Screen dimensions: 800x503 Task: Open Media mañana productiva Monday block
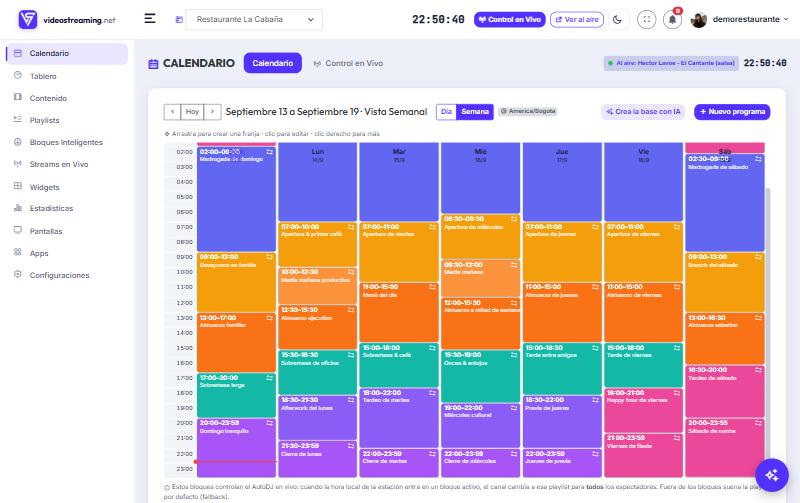click(317, 286)
